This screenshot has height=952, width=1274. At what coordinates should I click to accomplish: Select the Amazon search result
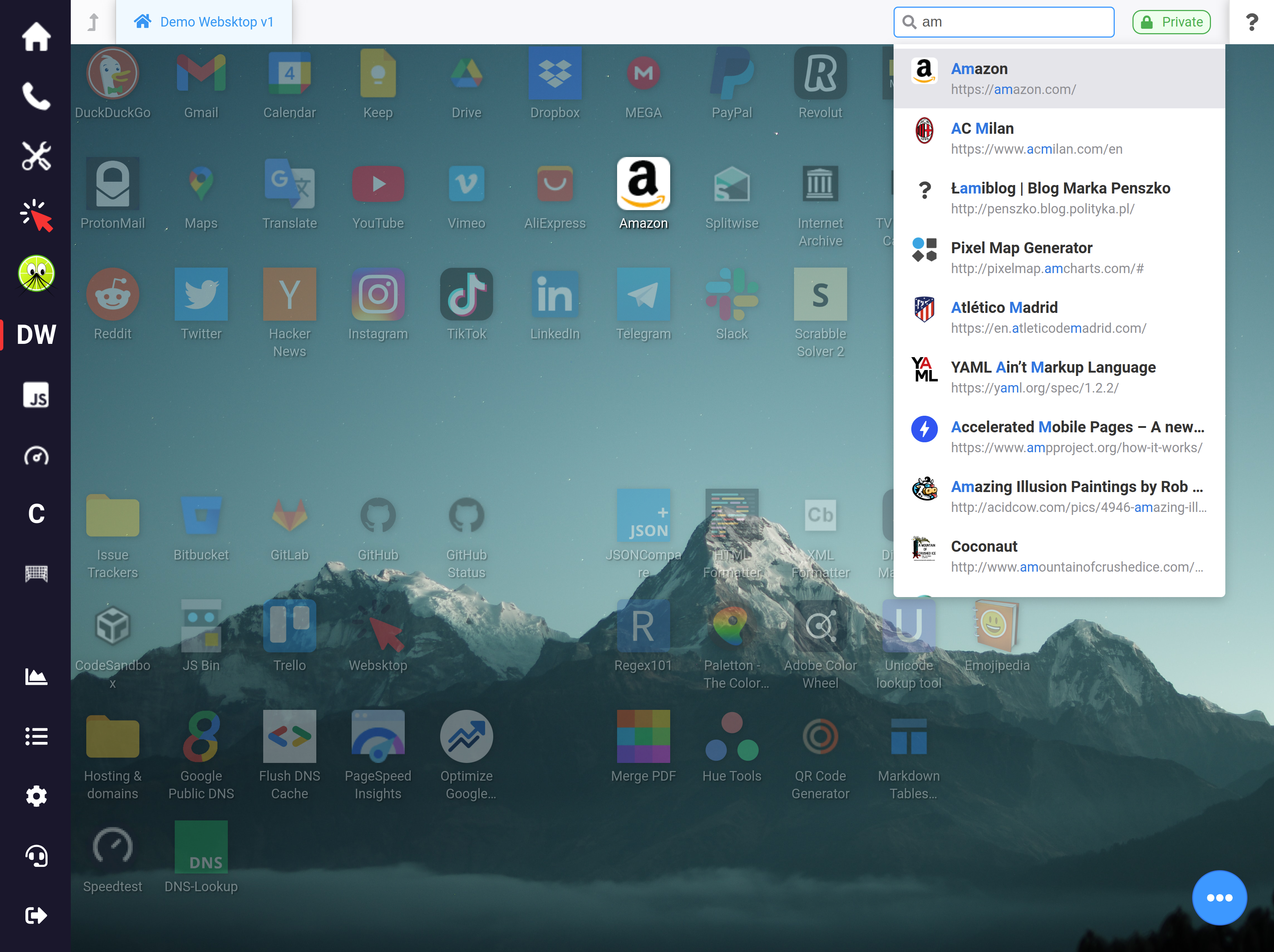click(x=1059, y=79)
